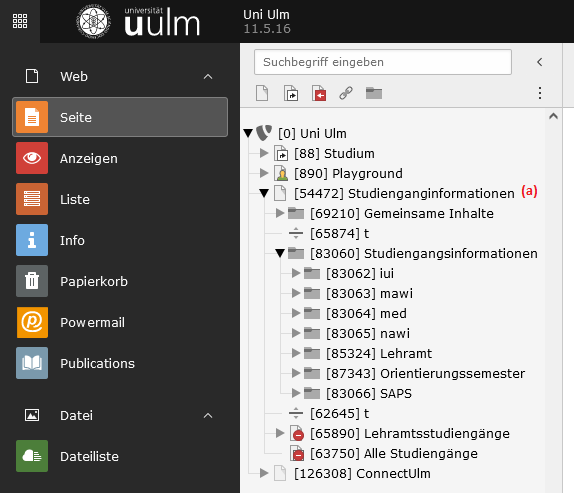Select the external link page icon
The width and height of the screenshot is (574, 493).
(x=346, y=93)
